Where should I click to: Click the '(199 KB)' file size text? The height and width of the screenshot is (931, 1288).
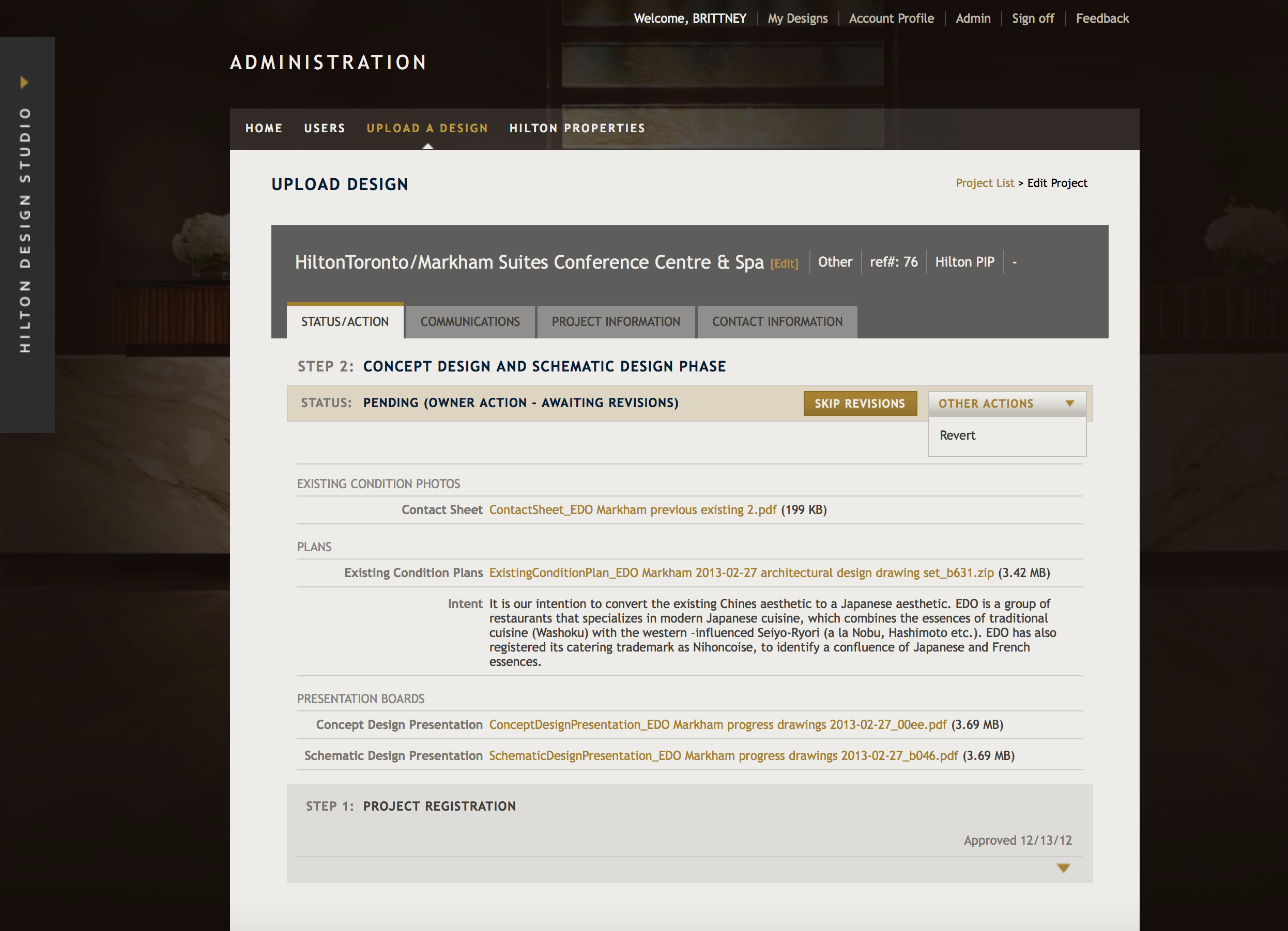coord(804,510)
